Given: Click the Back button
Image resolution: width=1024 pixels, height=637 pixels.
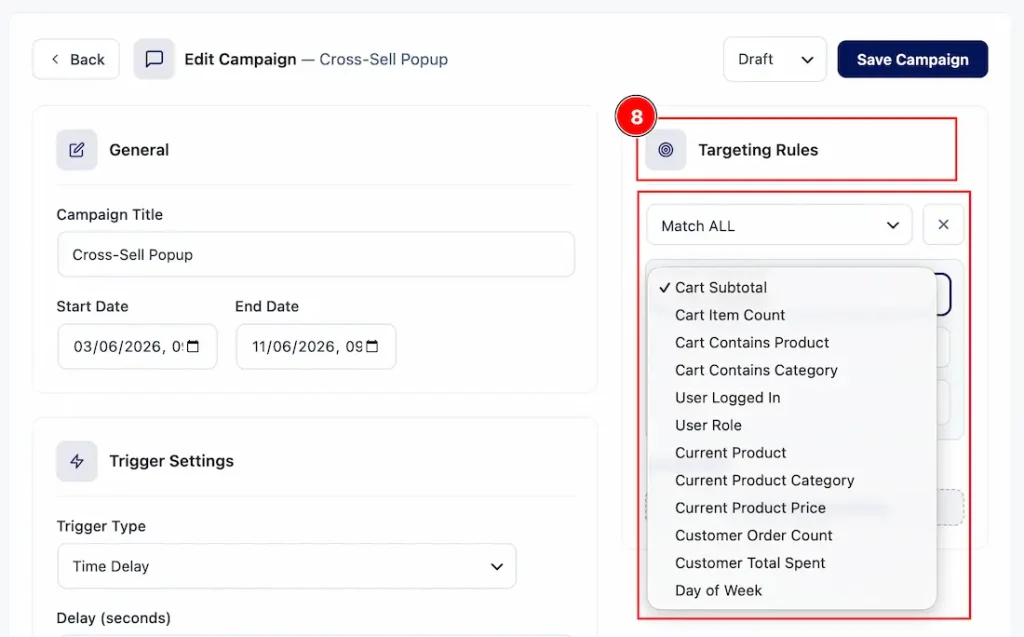Looking at the screenshot, I should pyautogui.click(x=76, y=59).
